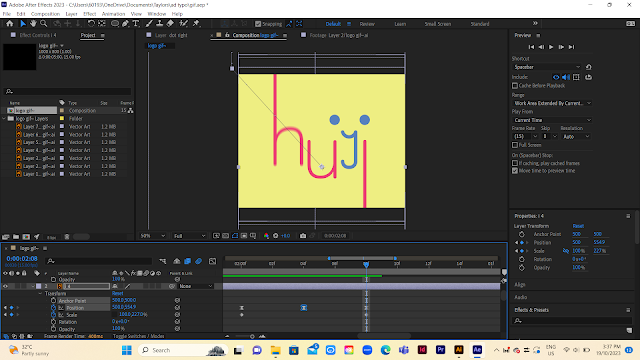Switch to the Learn workspace
The width and height of the screenshot is (640, 360).
point(400,24)
